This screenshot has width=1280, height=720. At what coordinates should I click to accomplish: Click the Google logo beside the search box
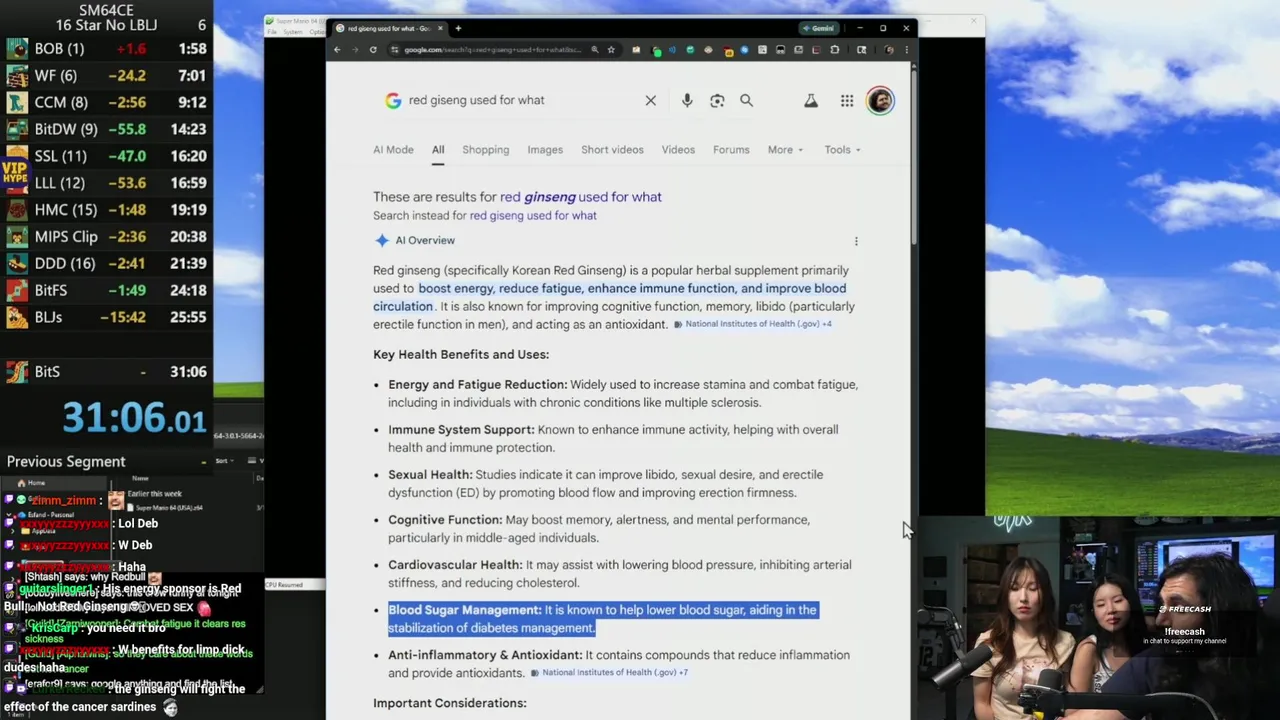click(x=393, y=100)
